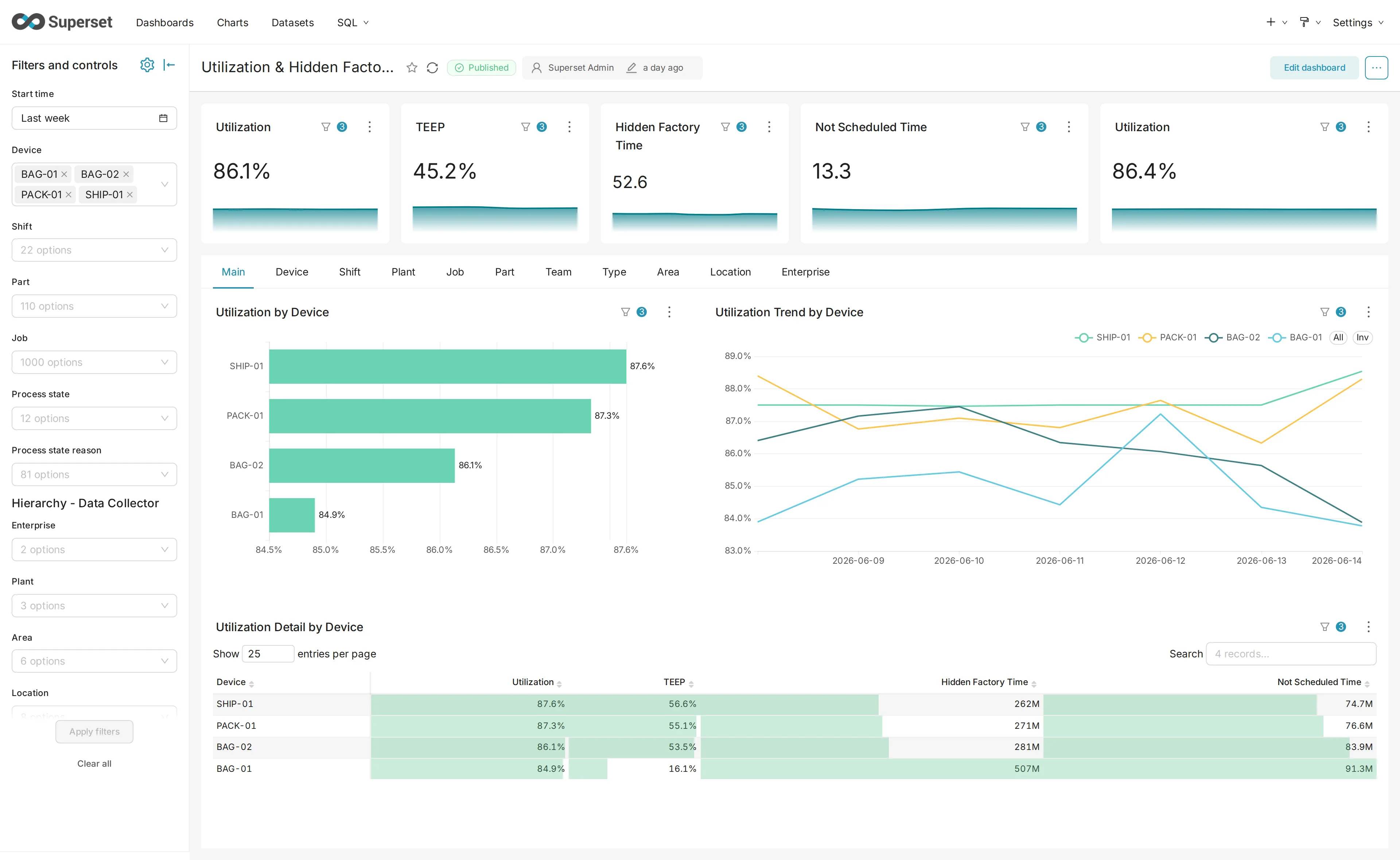
Task: Open Utilization Trend by Device kebab menu
Action: pos(1369,312)
